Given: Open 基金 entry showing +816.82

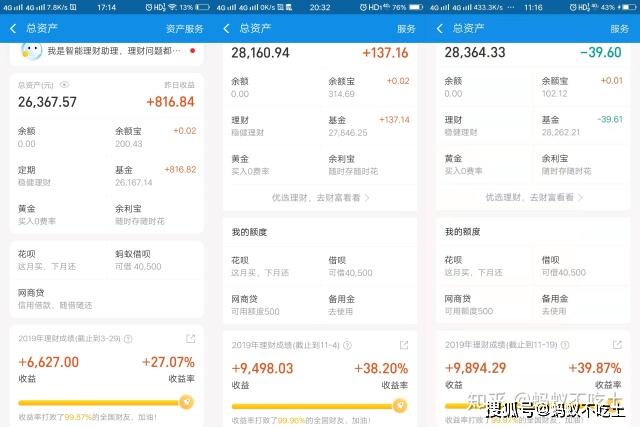Looking at the screenshot, I should (156, 176).
